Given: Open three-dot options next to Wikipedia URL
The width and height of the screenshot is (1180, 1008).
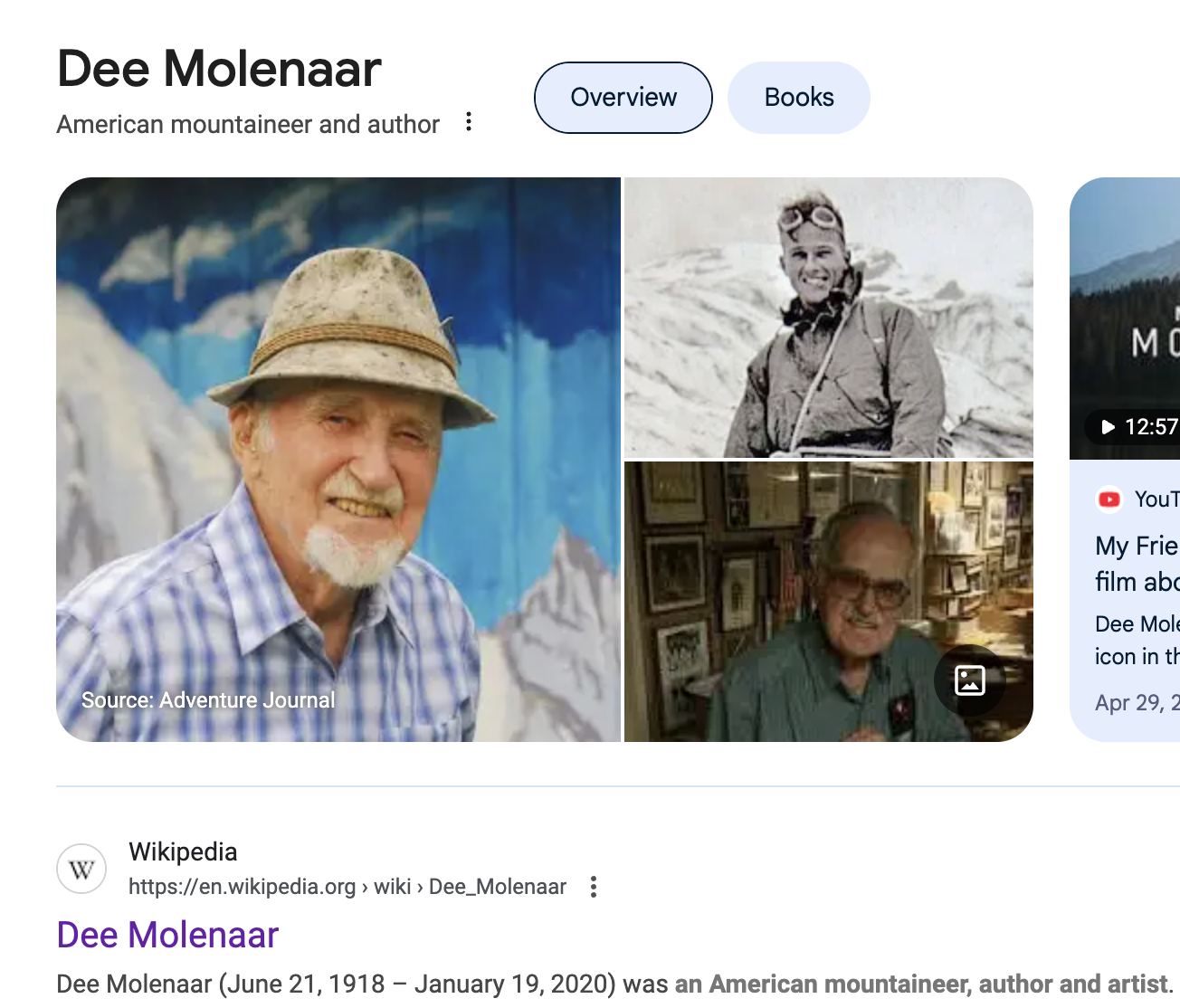Looking at the screenshot, I should [594, 887].
